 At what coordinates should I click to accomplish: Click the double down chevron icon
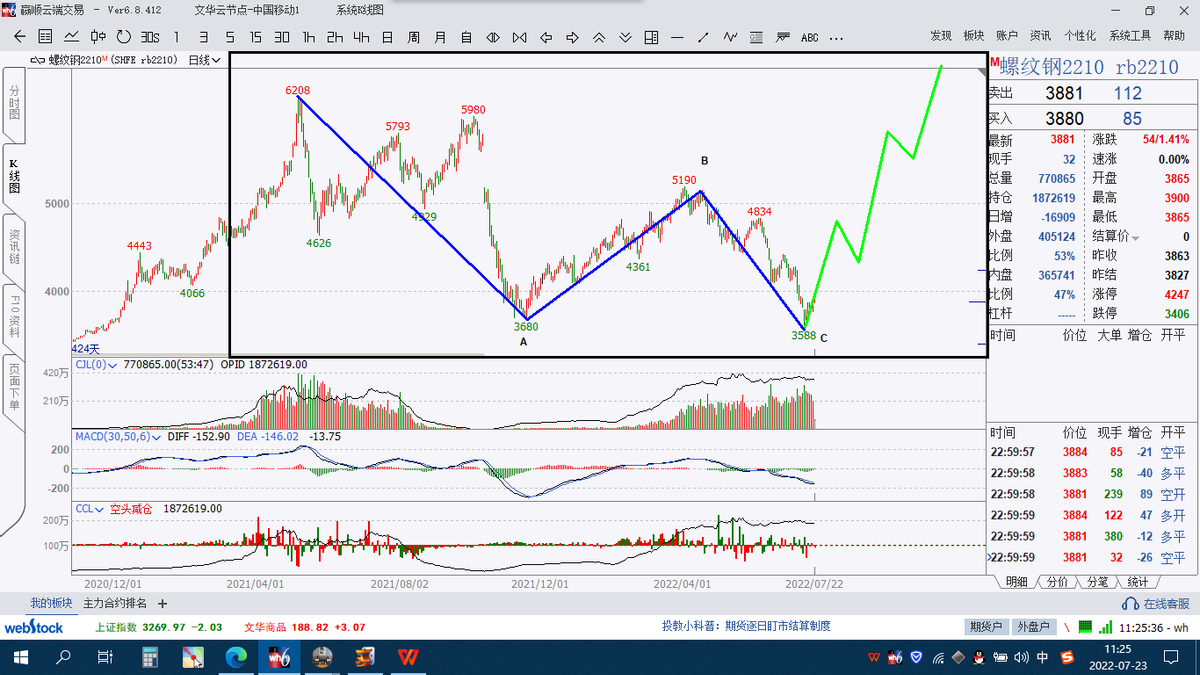pyautogui.click(x=625, y=37)
